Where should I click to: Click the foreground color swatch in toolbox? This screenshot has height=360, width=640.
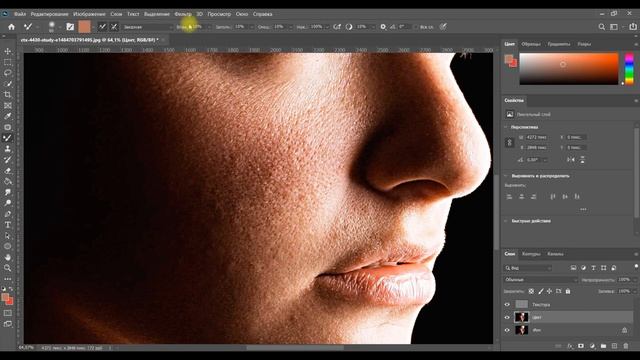(5, 297)
